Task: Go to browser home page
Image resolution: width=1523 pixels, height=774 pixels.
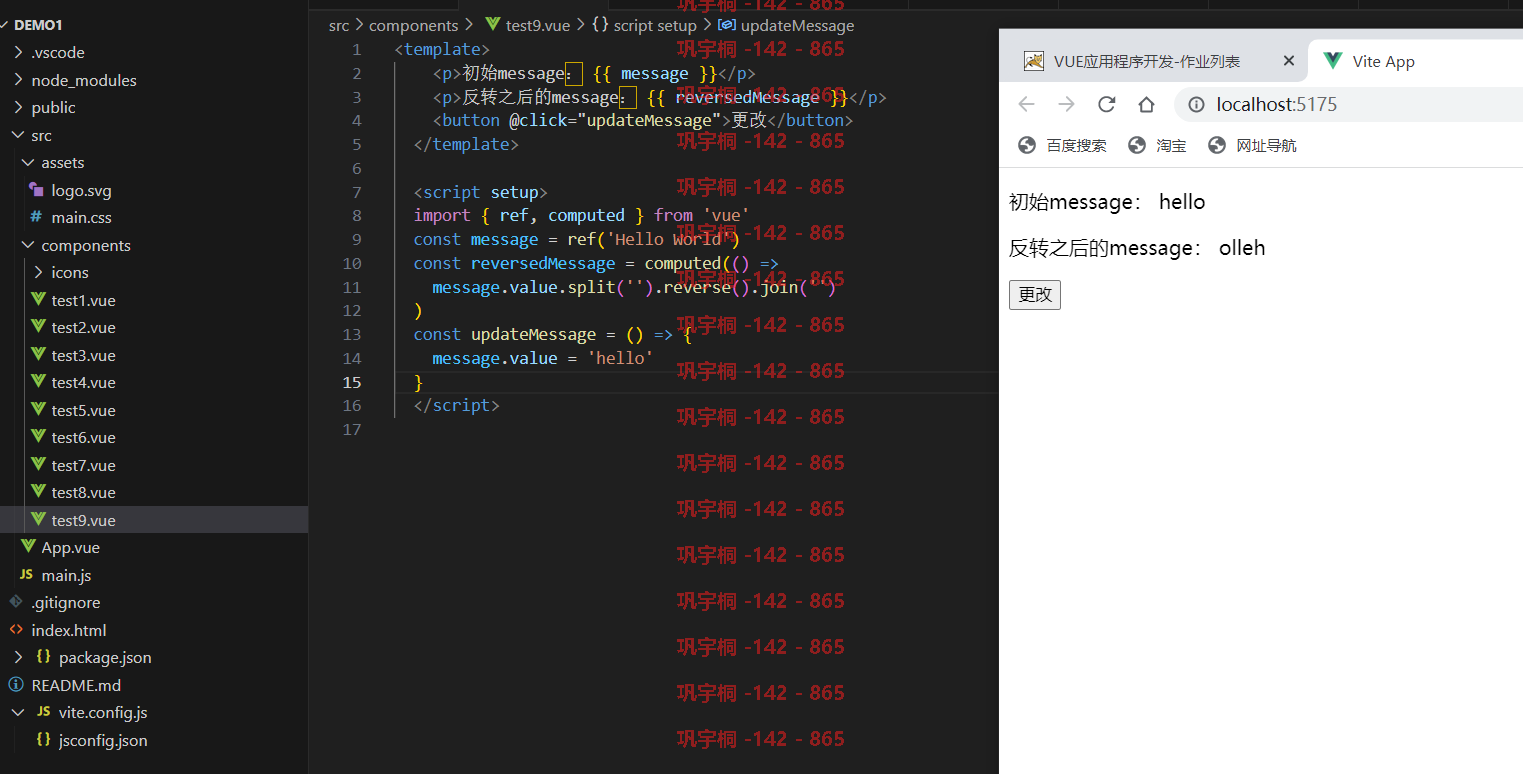Action: pos(1146,104)
